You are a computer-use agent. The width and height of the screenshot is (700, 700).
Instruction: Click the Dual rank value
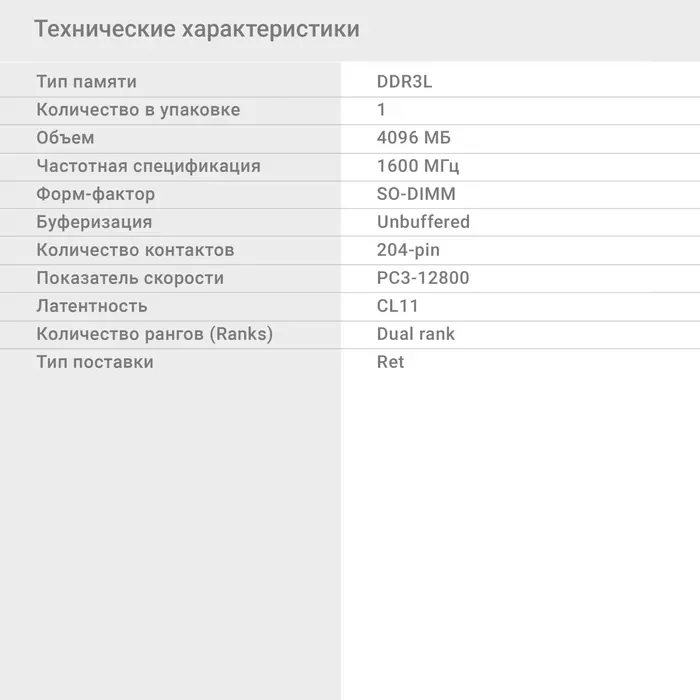point(416,334)
